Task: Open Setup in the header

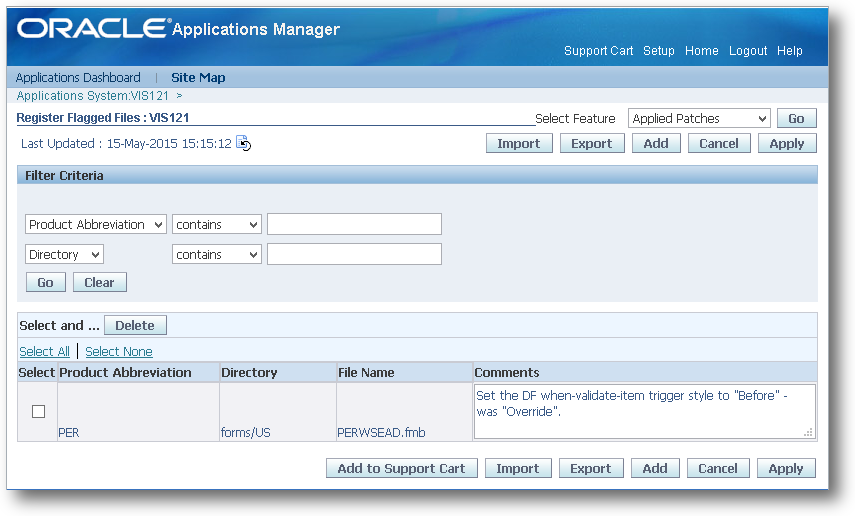Action: tap(659, 51)
